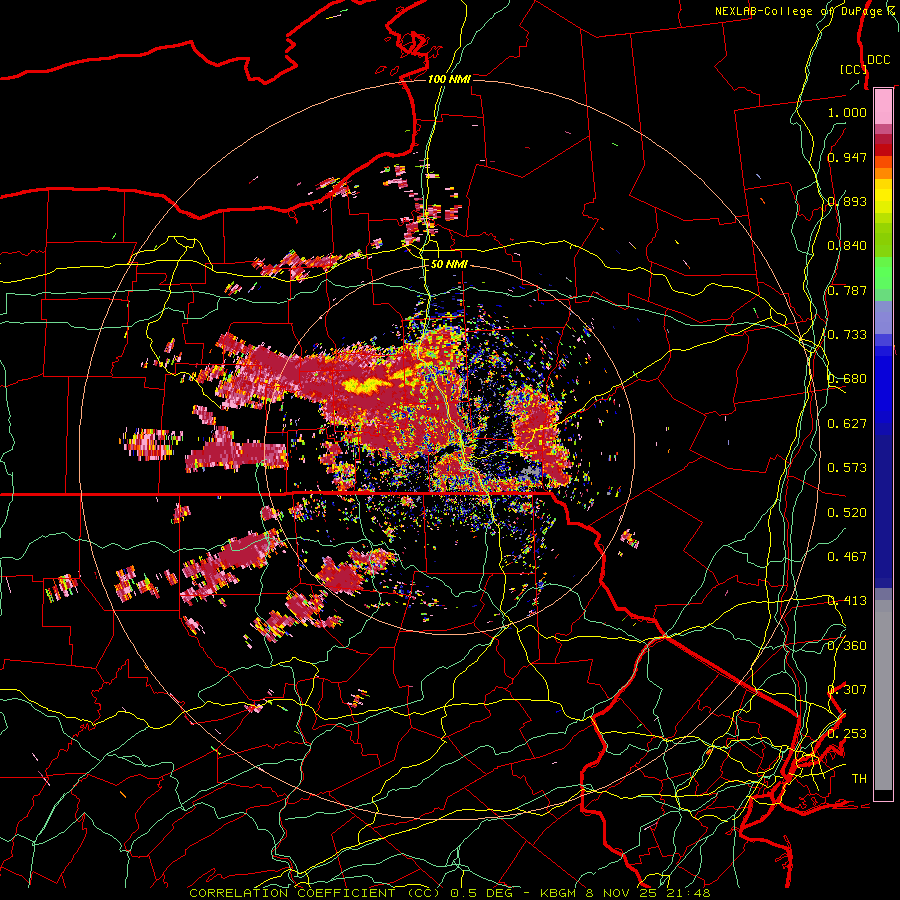The width and height of the screenshot is (900, 900).
Task: Select the 0.520 scale value
Action: [847, 513]
